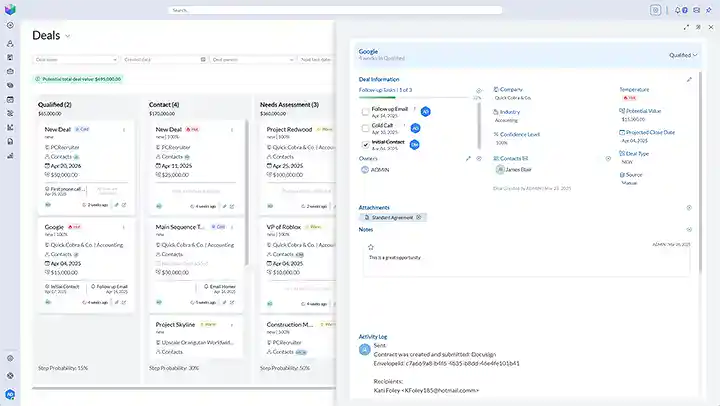Click the pin icon in top bar

click(x=709, y=10)
